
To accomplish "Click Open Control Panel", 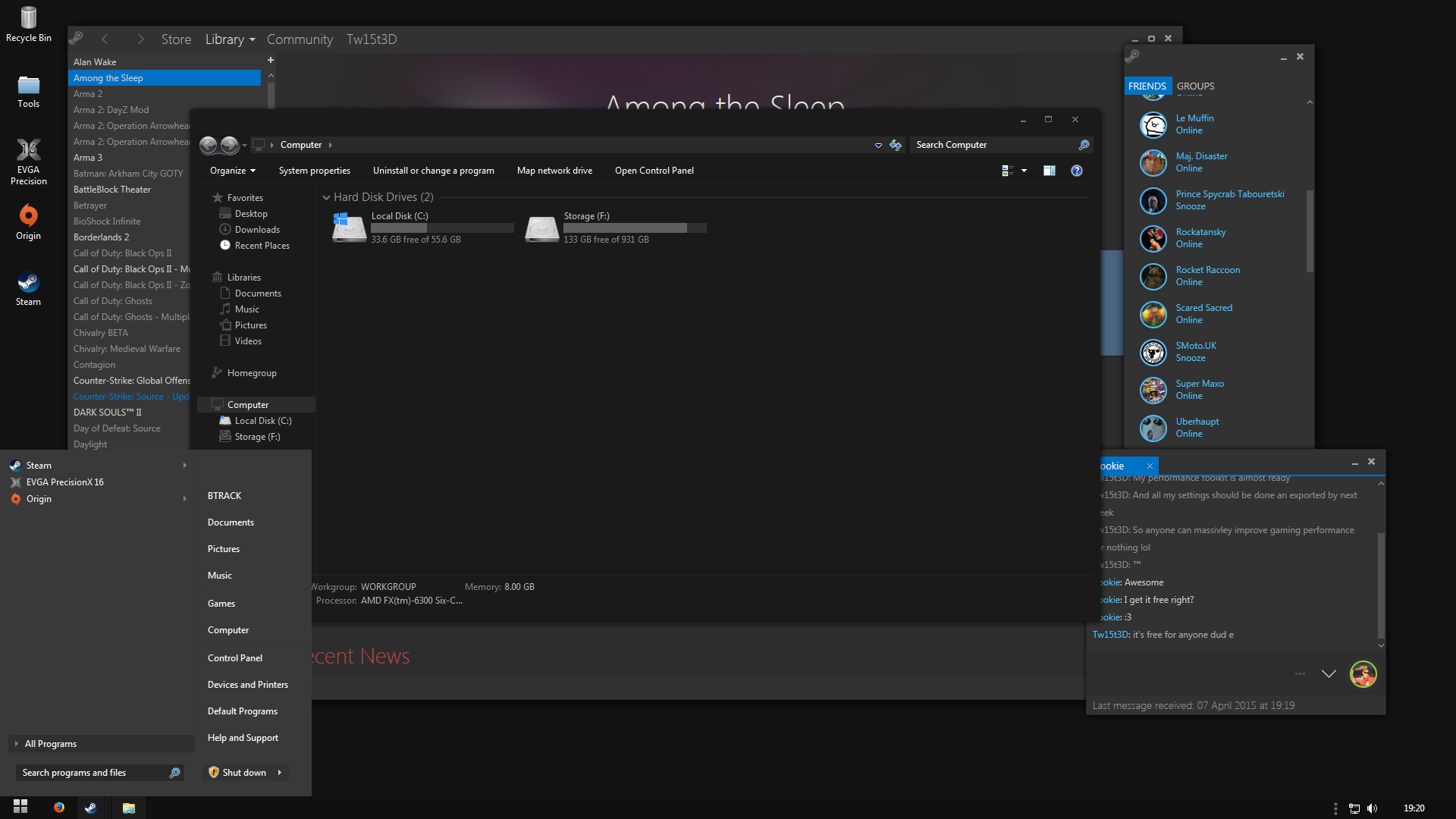I will 654,171.
